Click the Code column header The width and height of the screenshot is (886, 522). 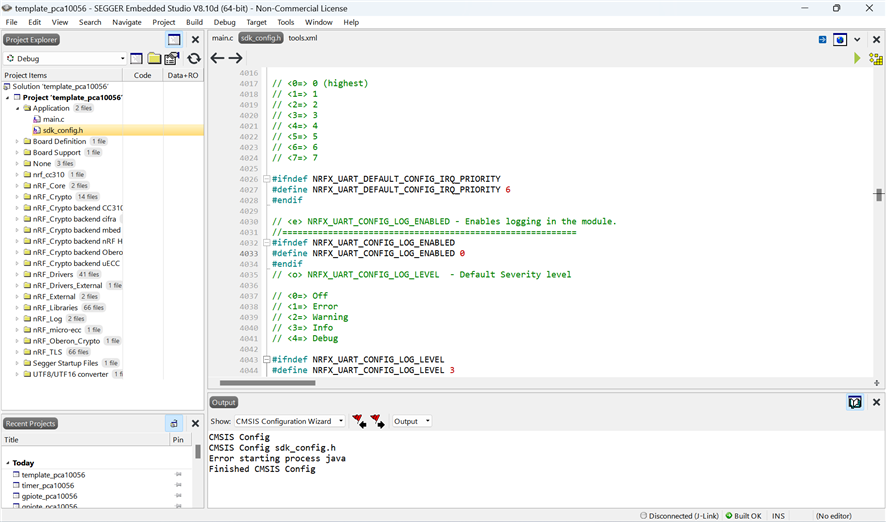click(x=142, y=75)
